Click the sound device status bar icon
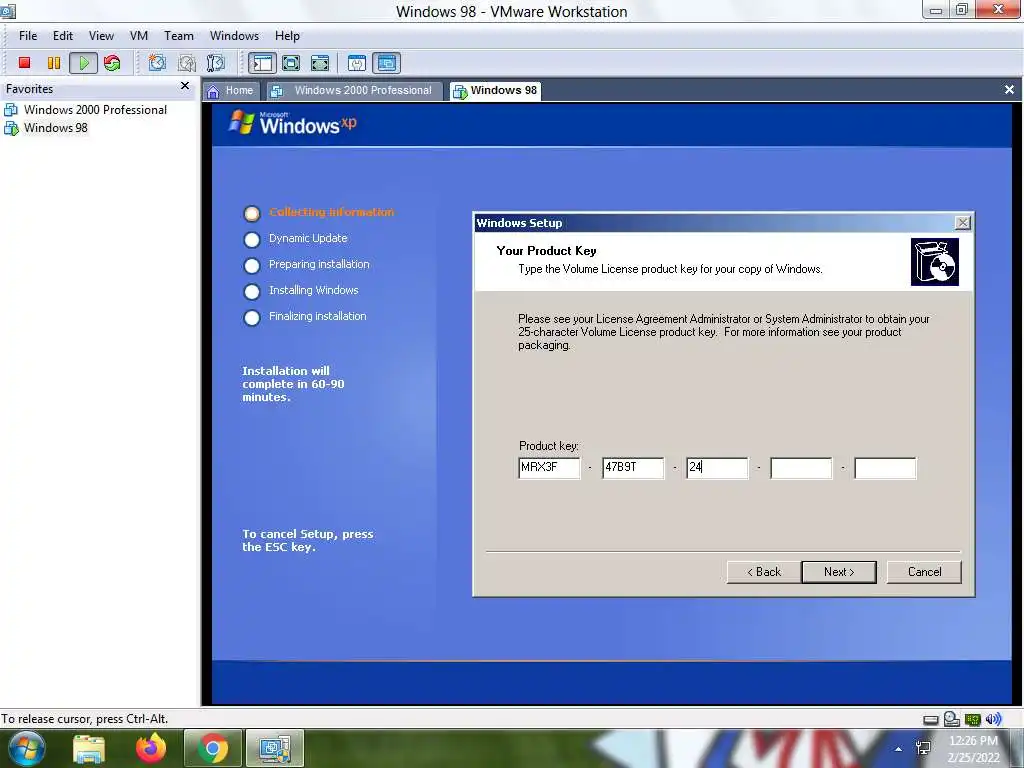The image size is (1024, 768). pos(993,719)
